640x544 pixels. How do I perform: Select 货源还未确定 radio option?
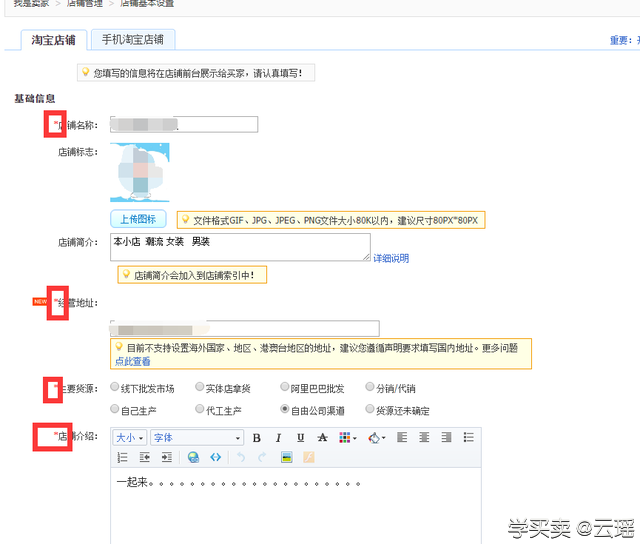pyautogui.click(x=369, y=409)
